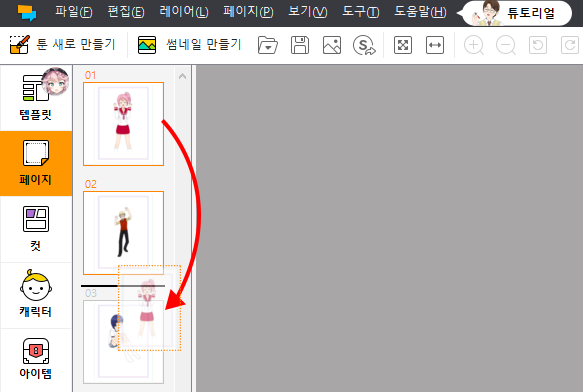
Task: Select page 01 thumbnail
Action: tap(123, 124)
